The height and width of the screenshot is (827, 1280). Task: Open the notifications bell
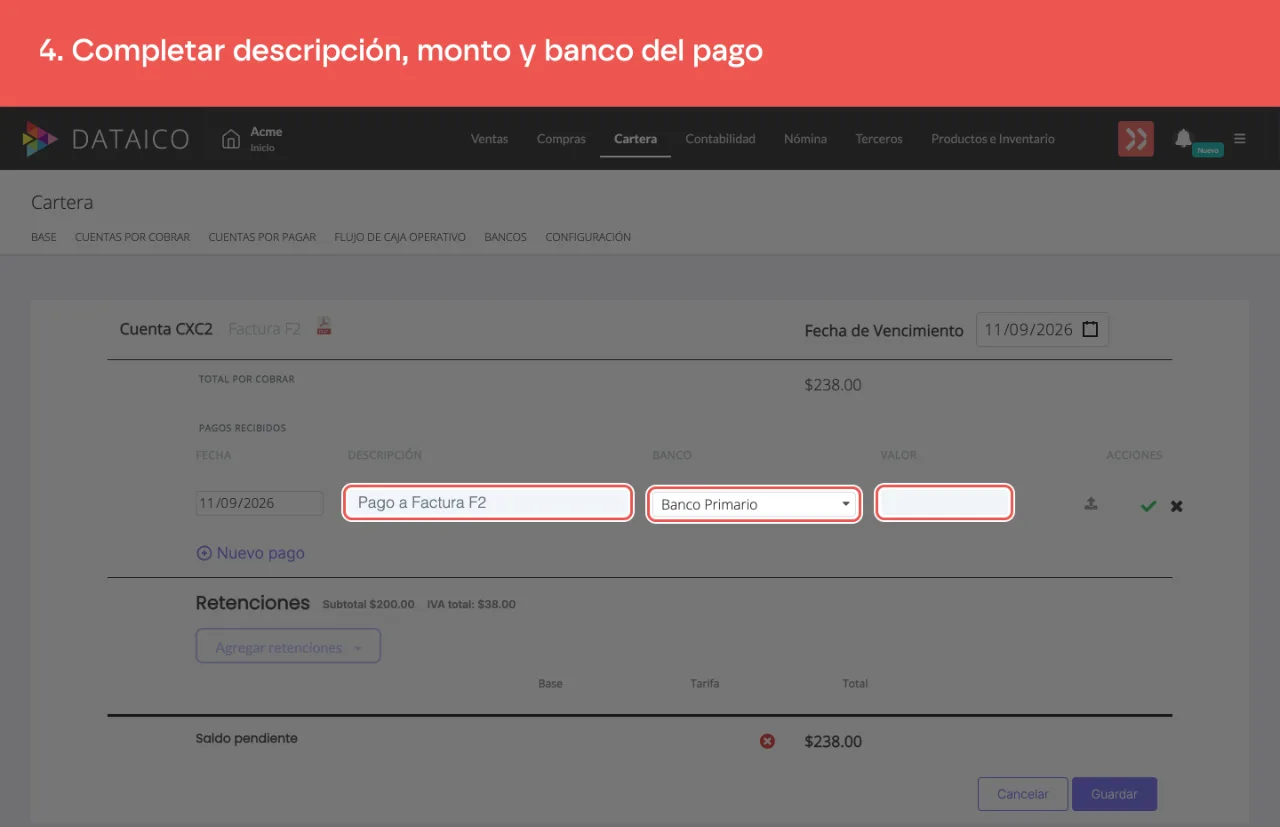pyautogui.click(x=1183, y=138)
